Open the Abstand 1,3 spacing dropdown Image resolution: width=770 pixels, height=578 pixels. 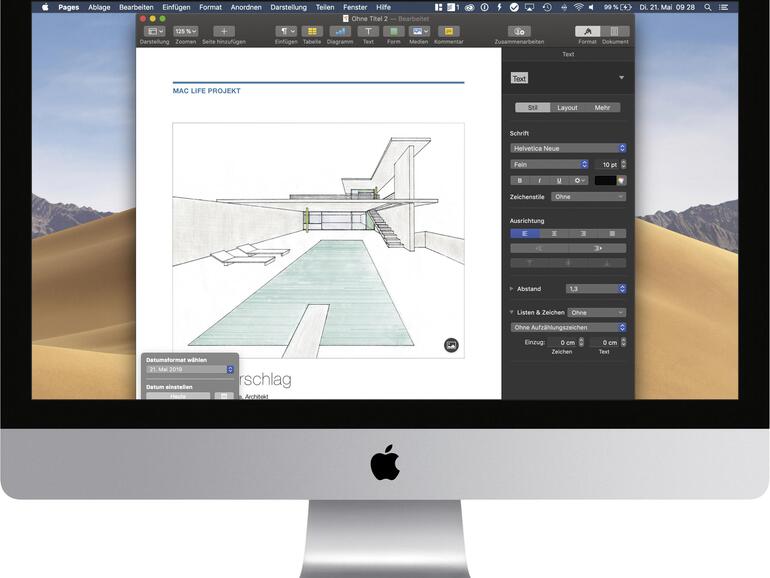pos(596,289)
